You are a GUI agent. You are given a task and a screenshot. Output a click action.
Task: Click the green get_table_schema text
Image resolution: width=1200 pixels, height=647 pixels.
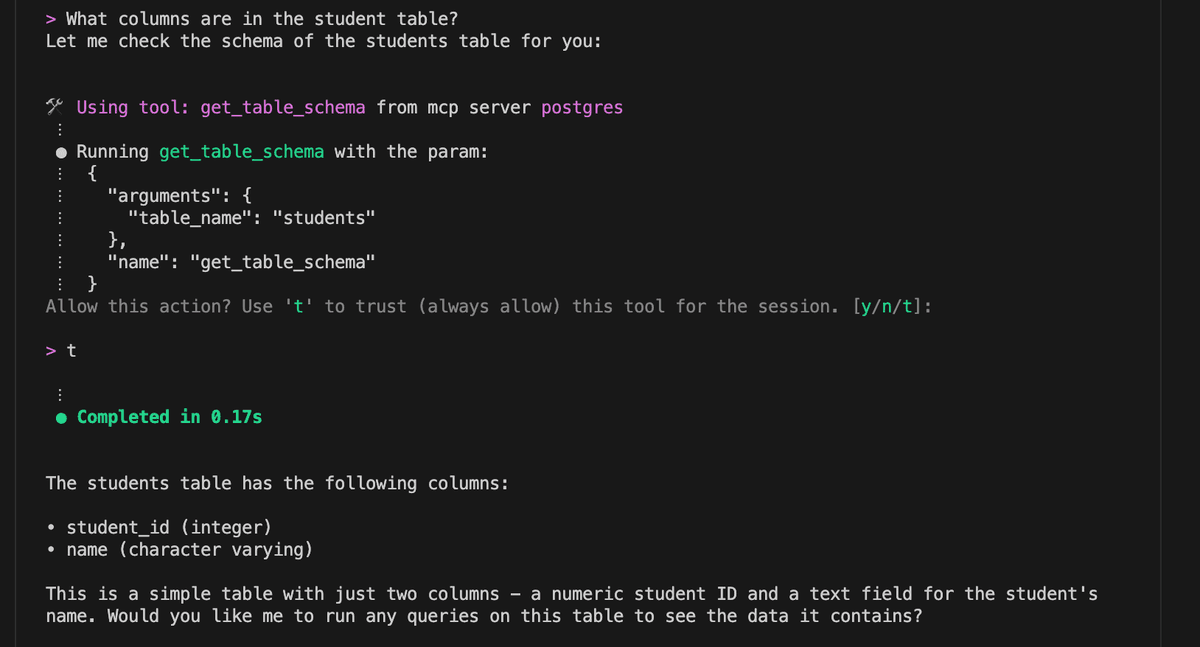click(x=241, y=152)
